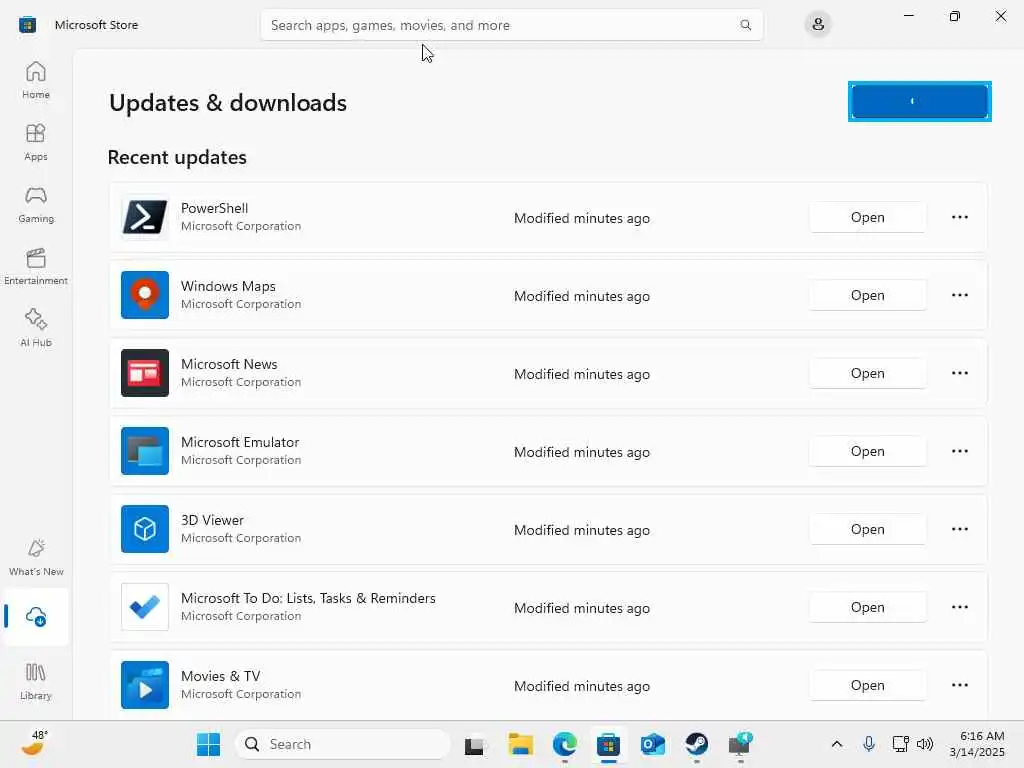
Task: Open more options for PowerShell
Action: 959,217
